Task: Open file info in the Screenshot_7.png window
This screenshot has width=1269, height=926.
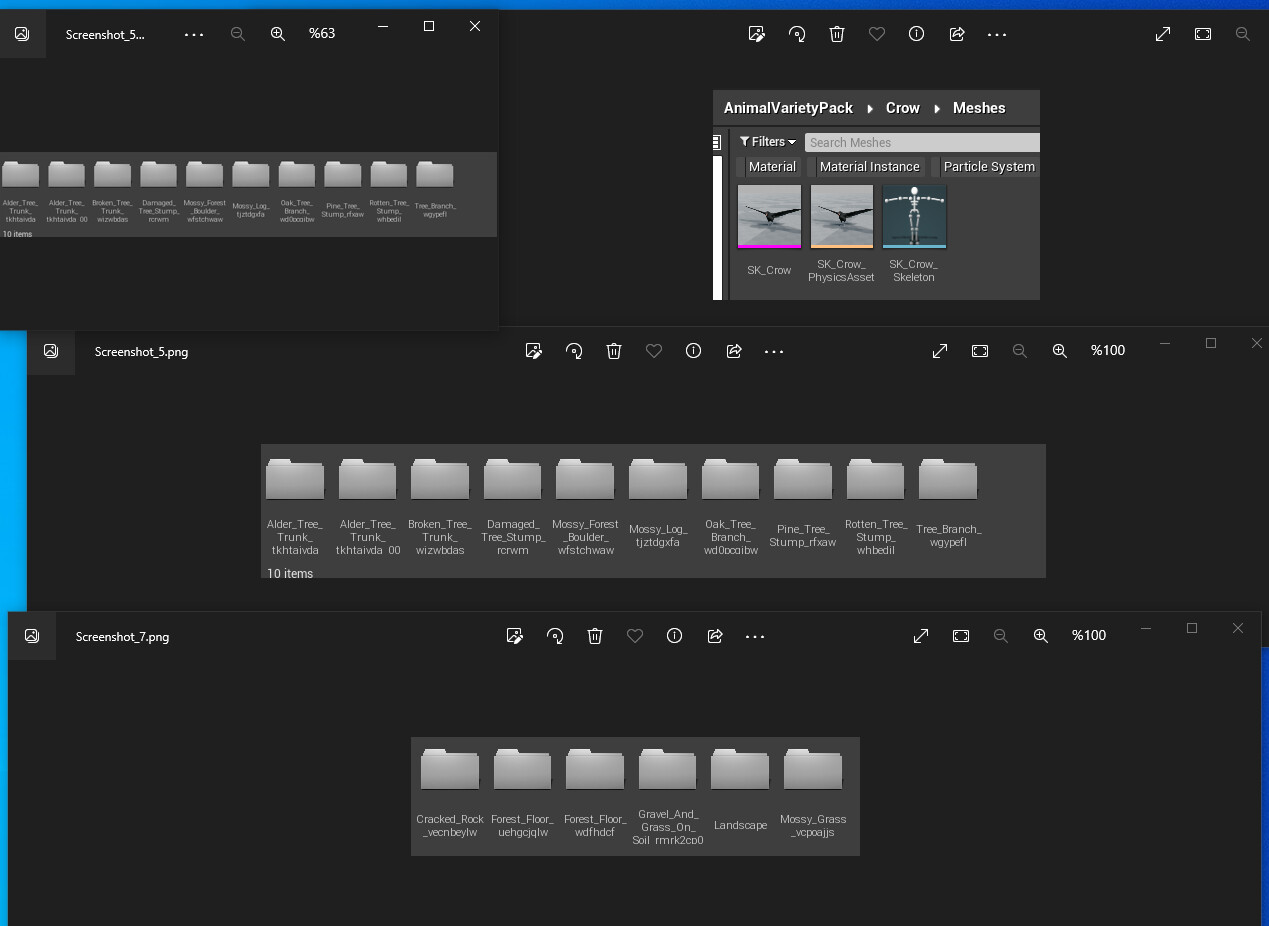Action: (675, 636)
